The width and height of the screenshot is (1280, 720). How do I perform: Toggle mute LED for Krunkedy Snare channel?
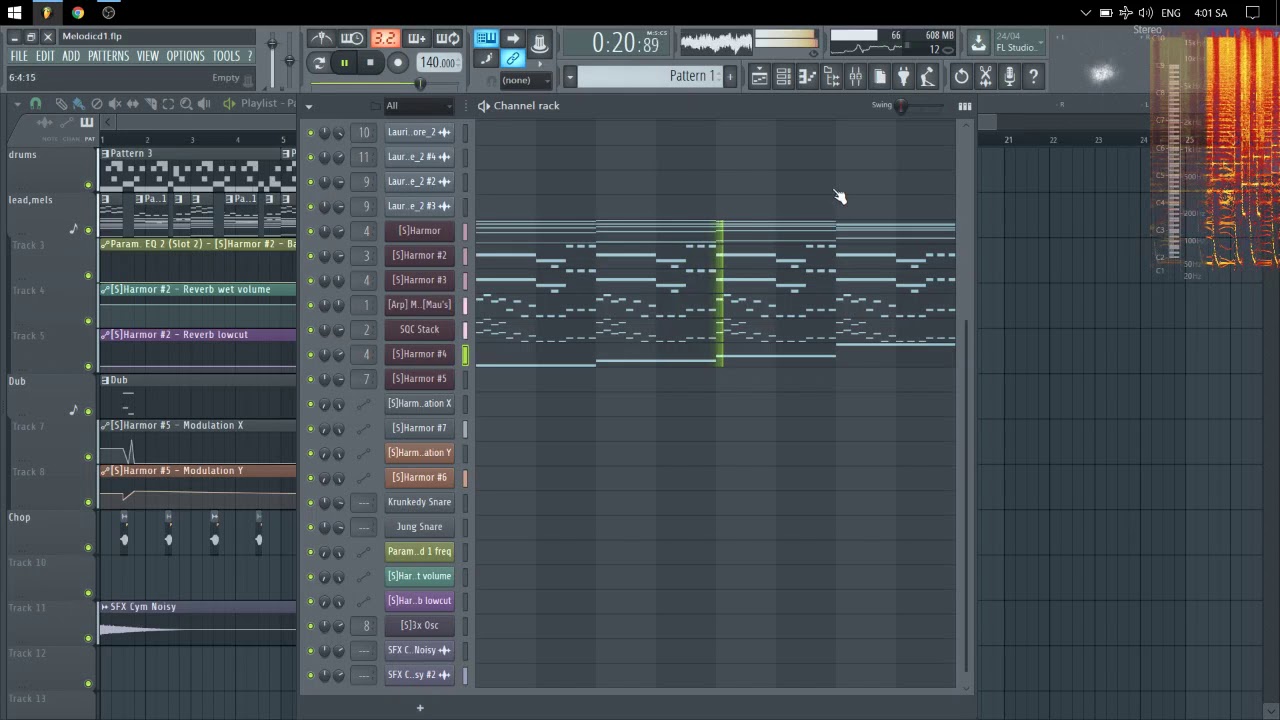(x=310, y=502)
